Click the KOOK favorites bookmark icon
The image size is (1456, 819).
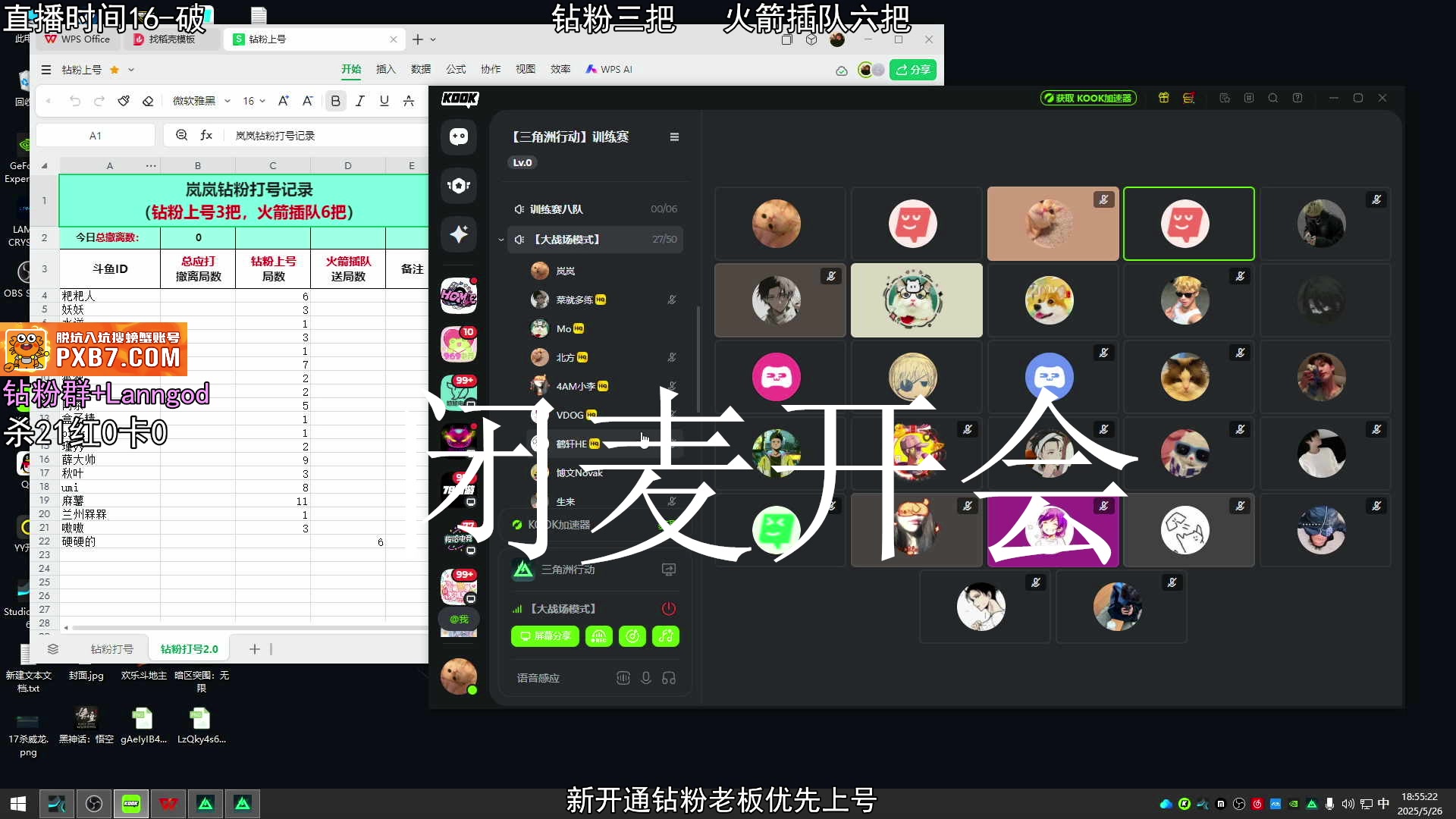click(1225, 98)
